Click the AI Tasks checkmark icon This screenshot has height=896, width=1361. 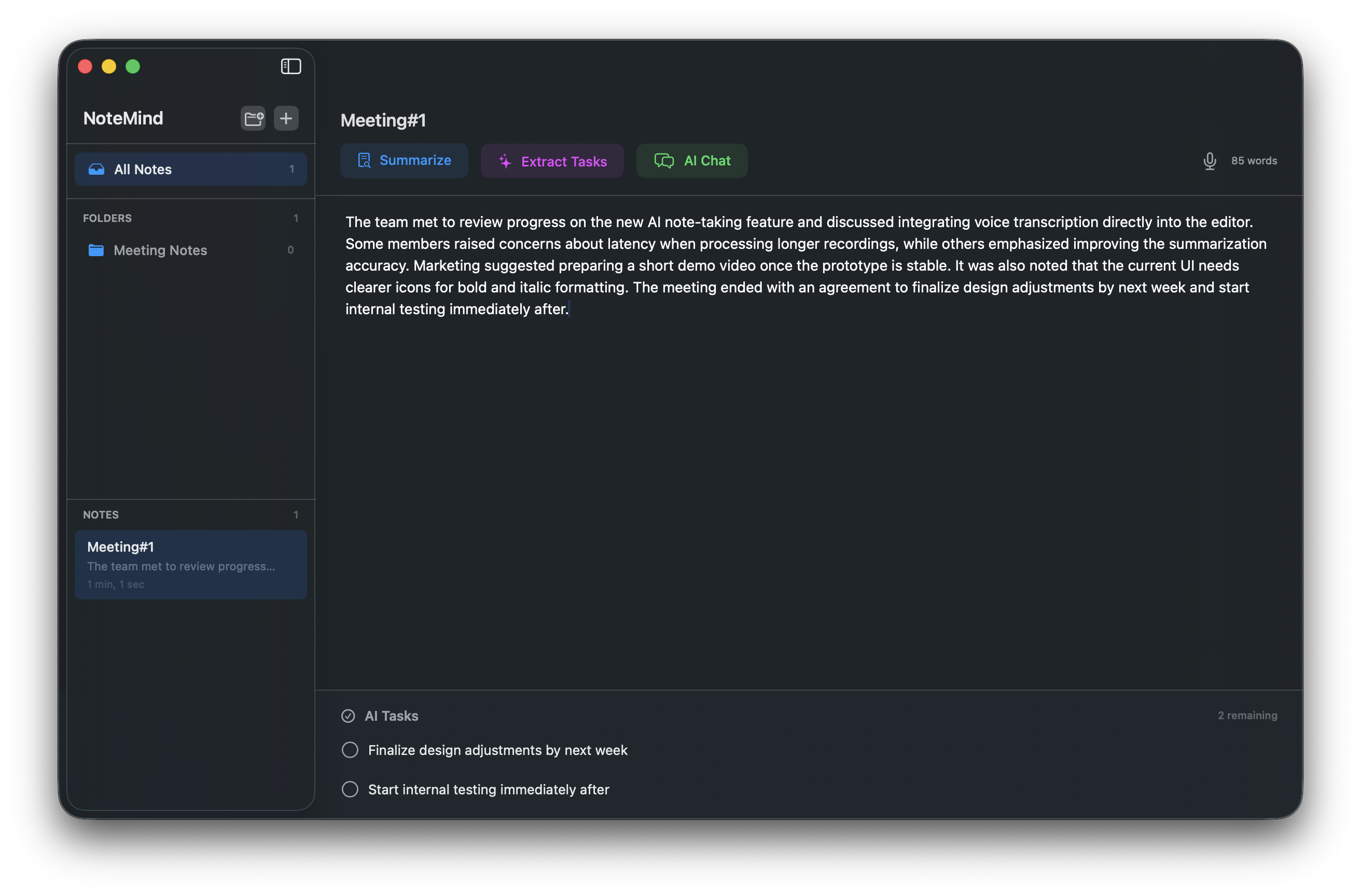tap(348, 716)
